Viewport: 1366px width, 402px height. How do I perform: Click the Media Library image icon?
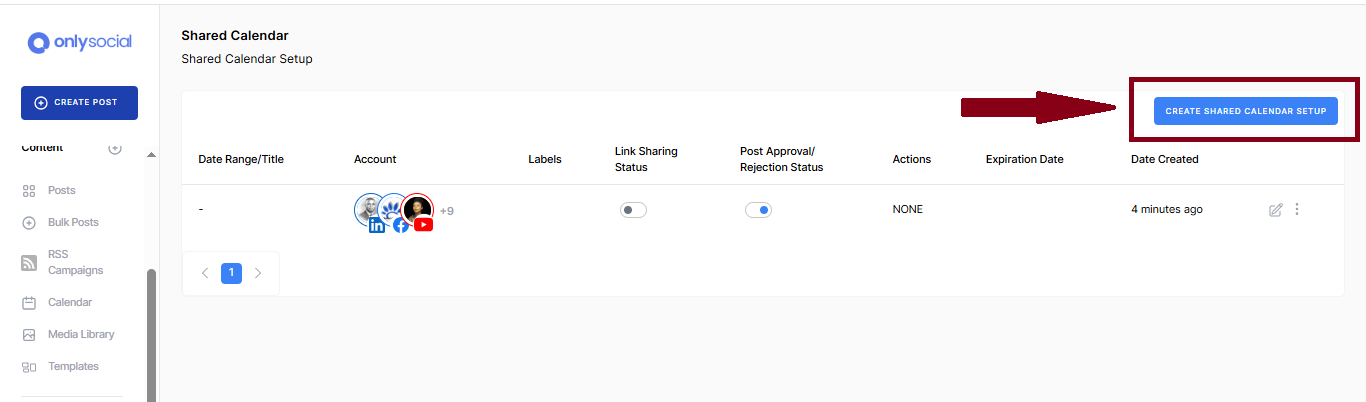pos(29,334)
